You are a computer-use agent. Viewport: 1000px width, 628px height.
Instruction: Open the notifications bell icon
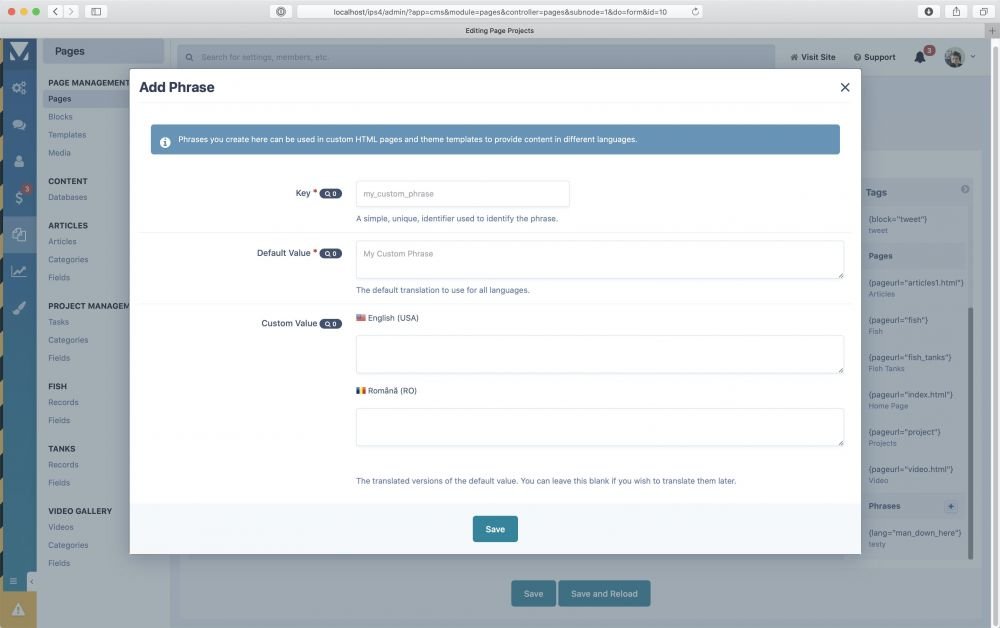pyautogui.click(x=920, y=57)
